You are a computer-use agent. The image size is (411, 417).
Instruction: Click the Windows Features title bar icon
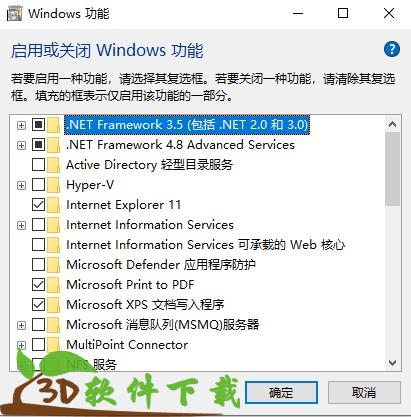[14, 14]
